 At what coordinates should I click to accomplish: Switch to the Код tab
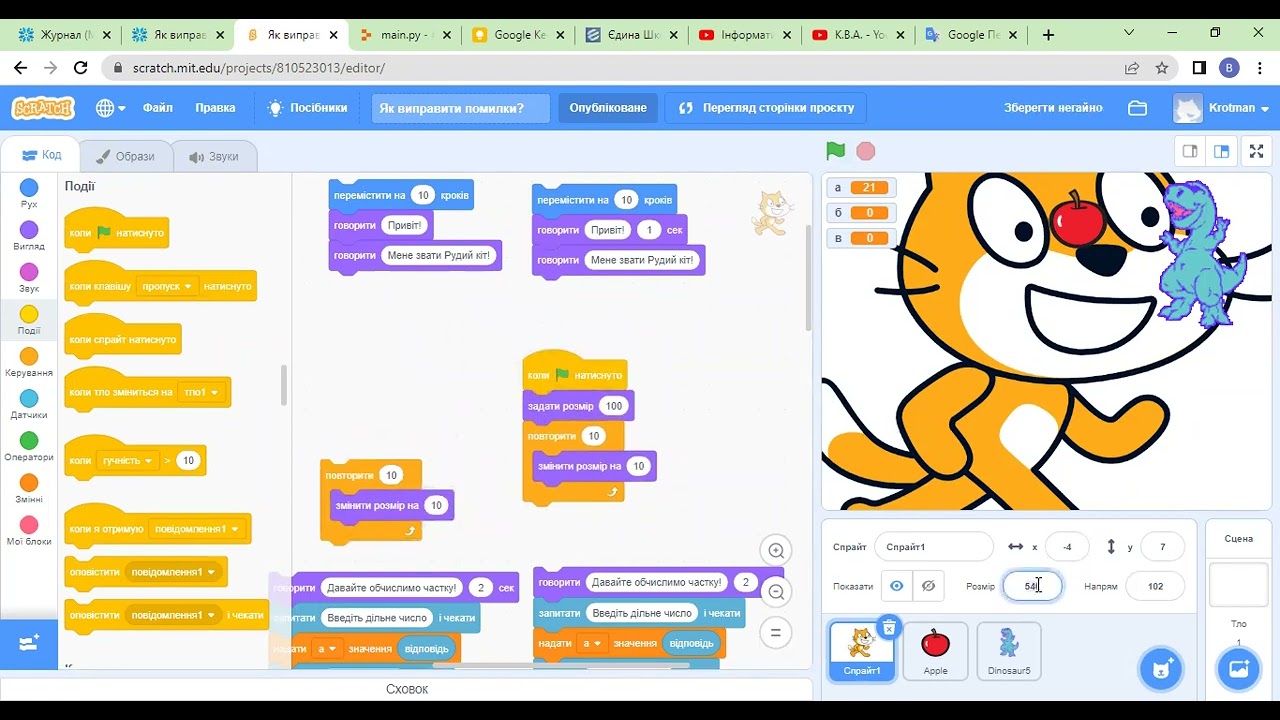point(42,155)
